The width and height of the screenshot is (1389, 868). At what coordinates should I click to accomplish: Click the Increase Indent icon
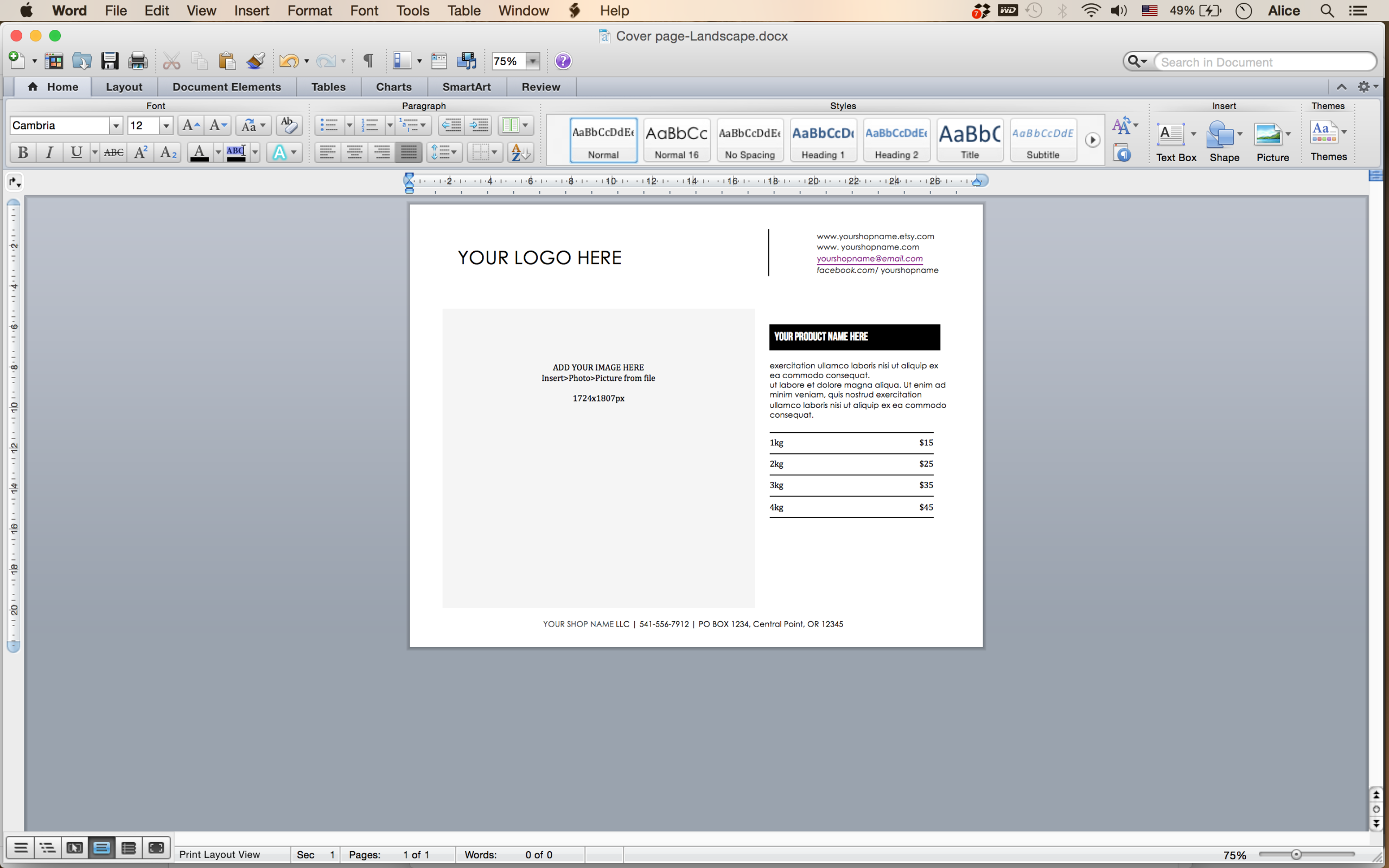[x=479, y=125]
